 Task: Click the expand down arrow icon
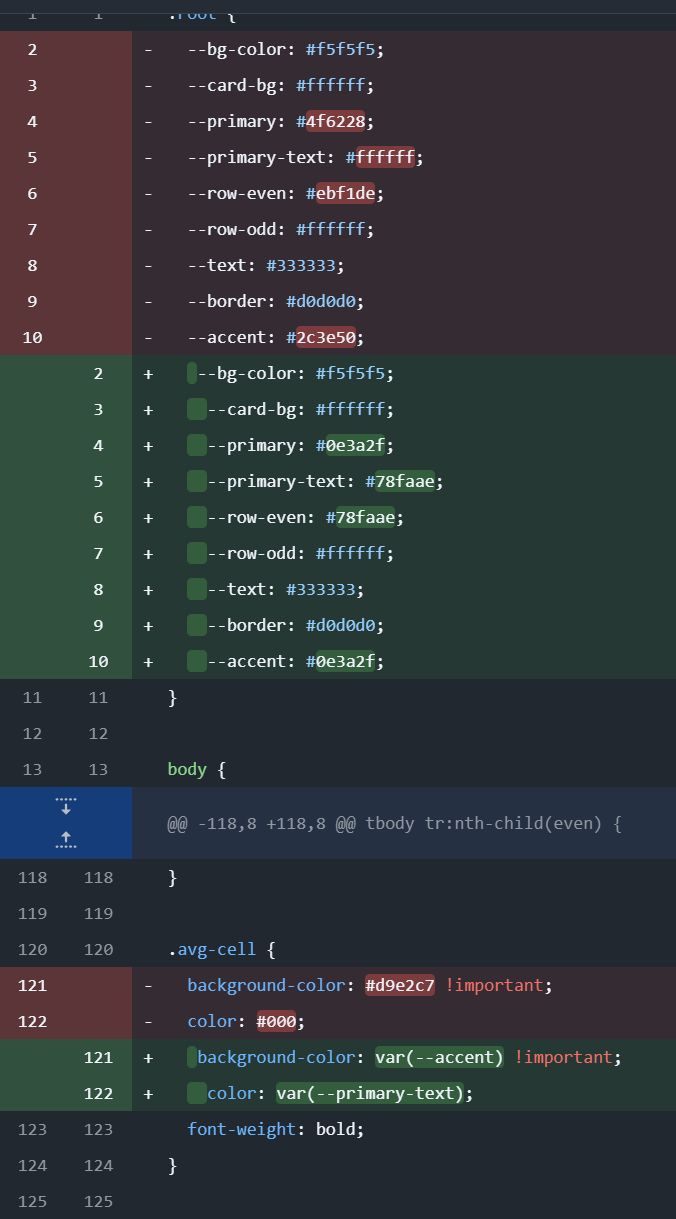point(66,806)
